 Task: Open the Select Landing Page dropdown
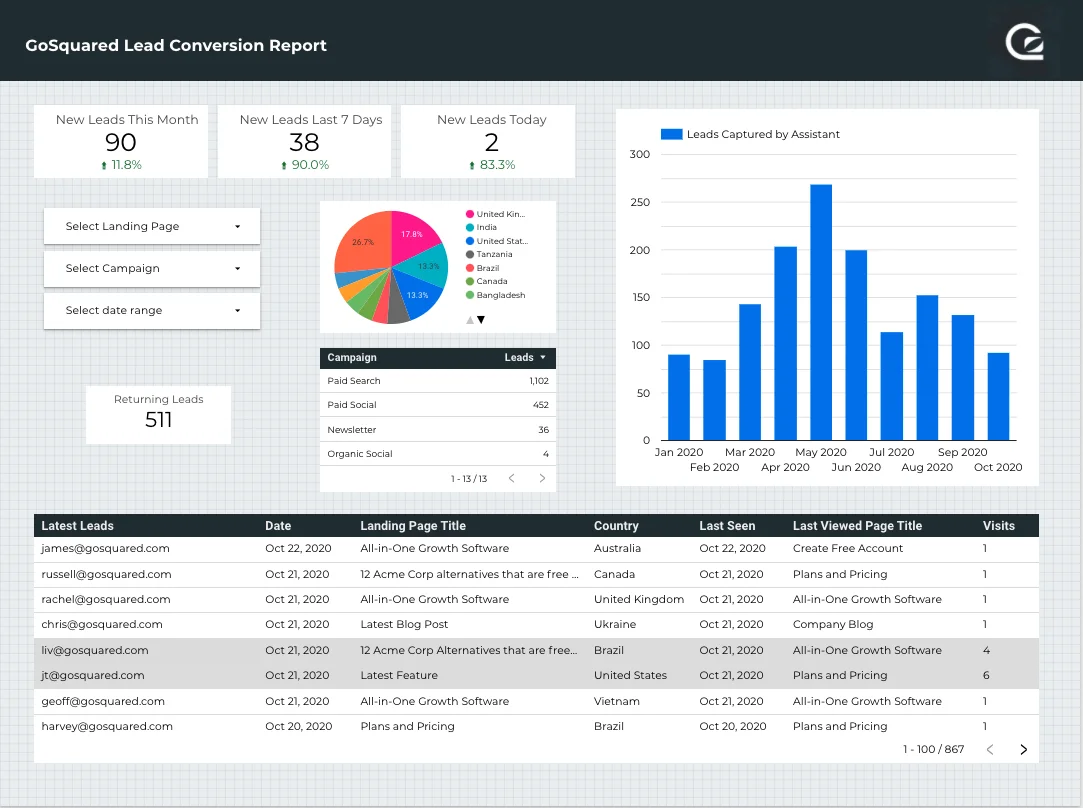(152, 226)
